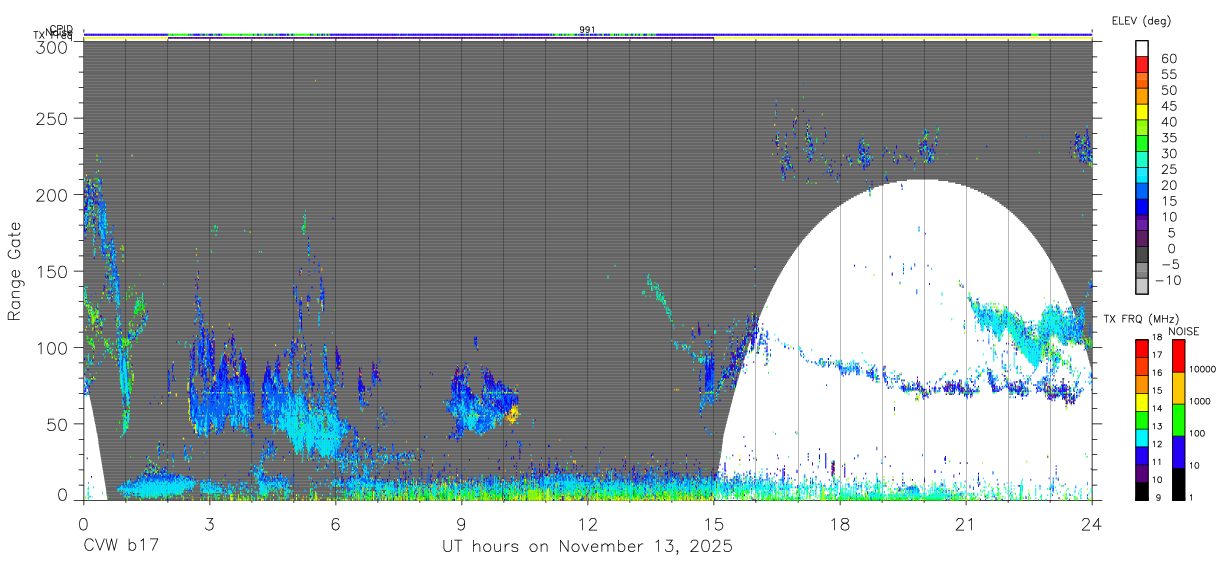Screen dimensions: 1228x567
Task: Click 'UT hours on November 13, 2025' label
Action: [587, 547]
